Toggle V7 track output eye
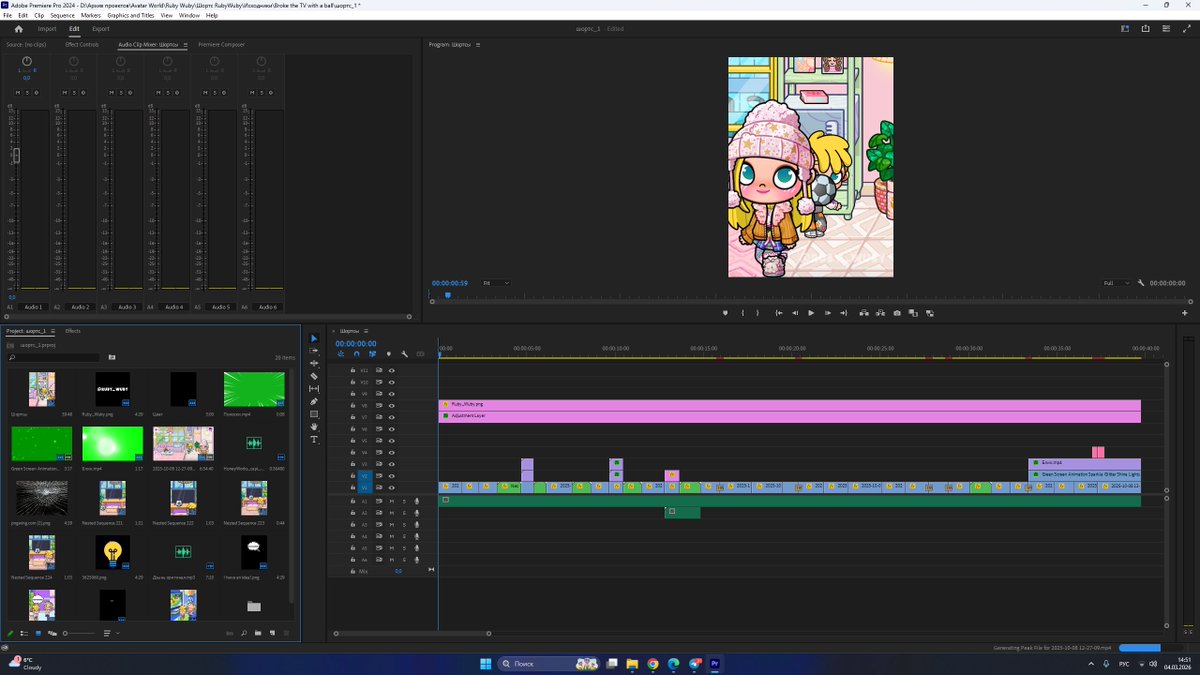 tap(391, 417)
